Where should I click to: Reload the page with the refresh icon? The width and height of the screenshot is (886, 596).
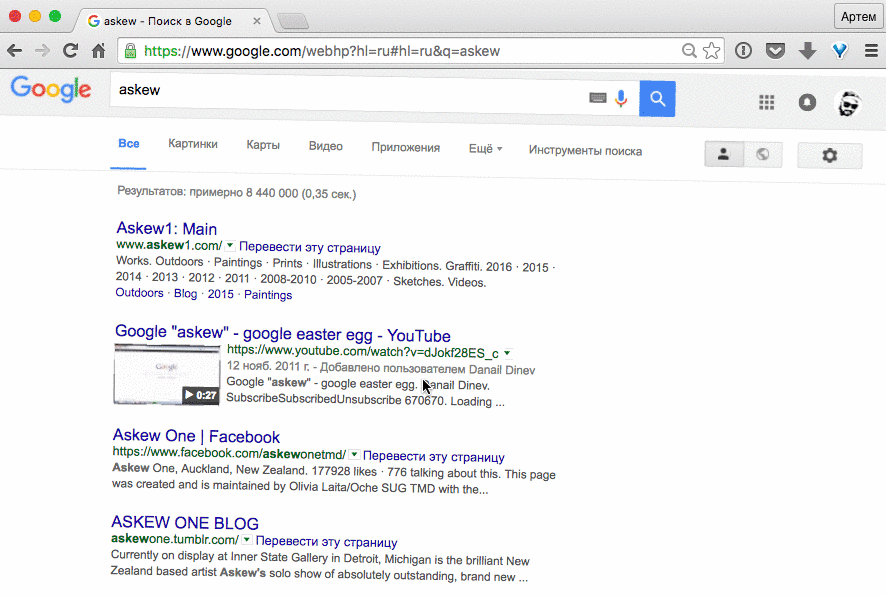pyautogui.click(x=70, y=51)
